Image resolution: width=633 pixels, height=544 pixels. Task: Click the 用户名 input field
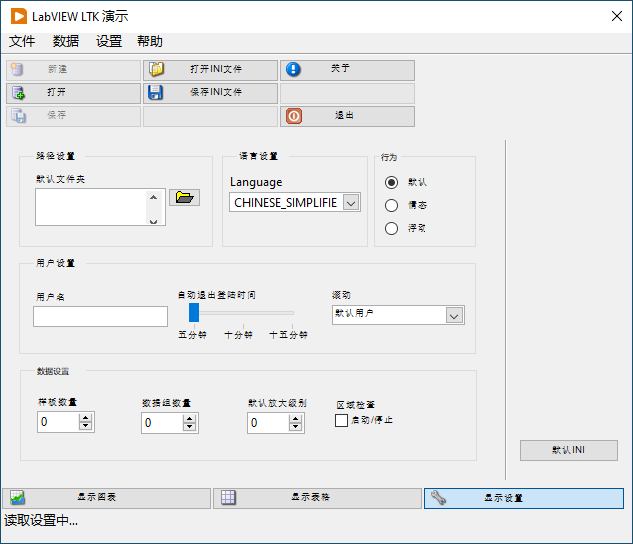point(101,316)
